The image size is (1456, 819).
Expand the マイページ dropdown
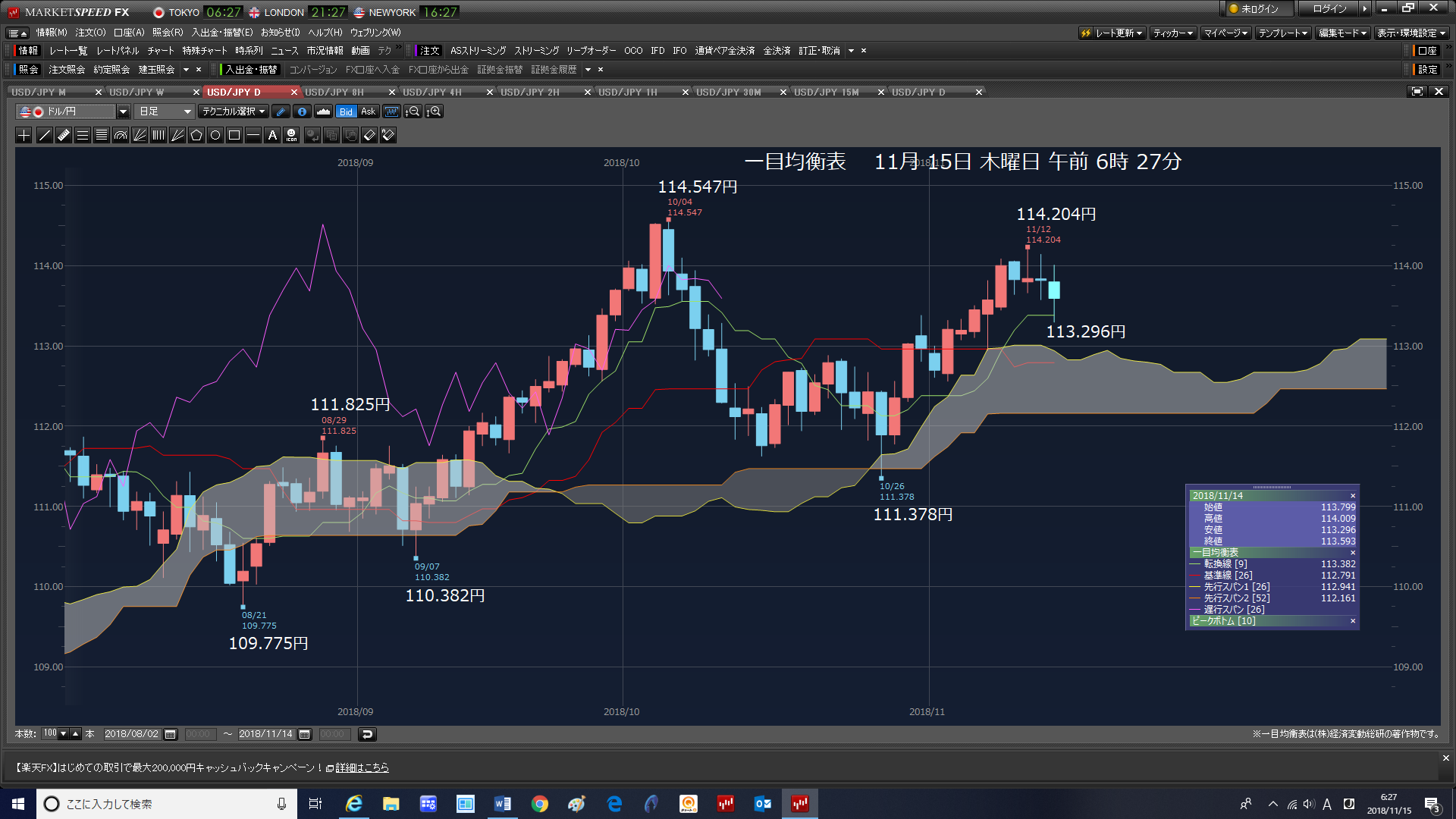[x=1226, y=33]
